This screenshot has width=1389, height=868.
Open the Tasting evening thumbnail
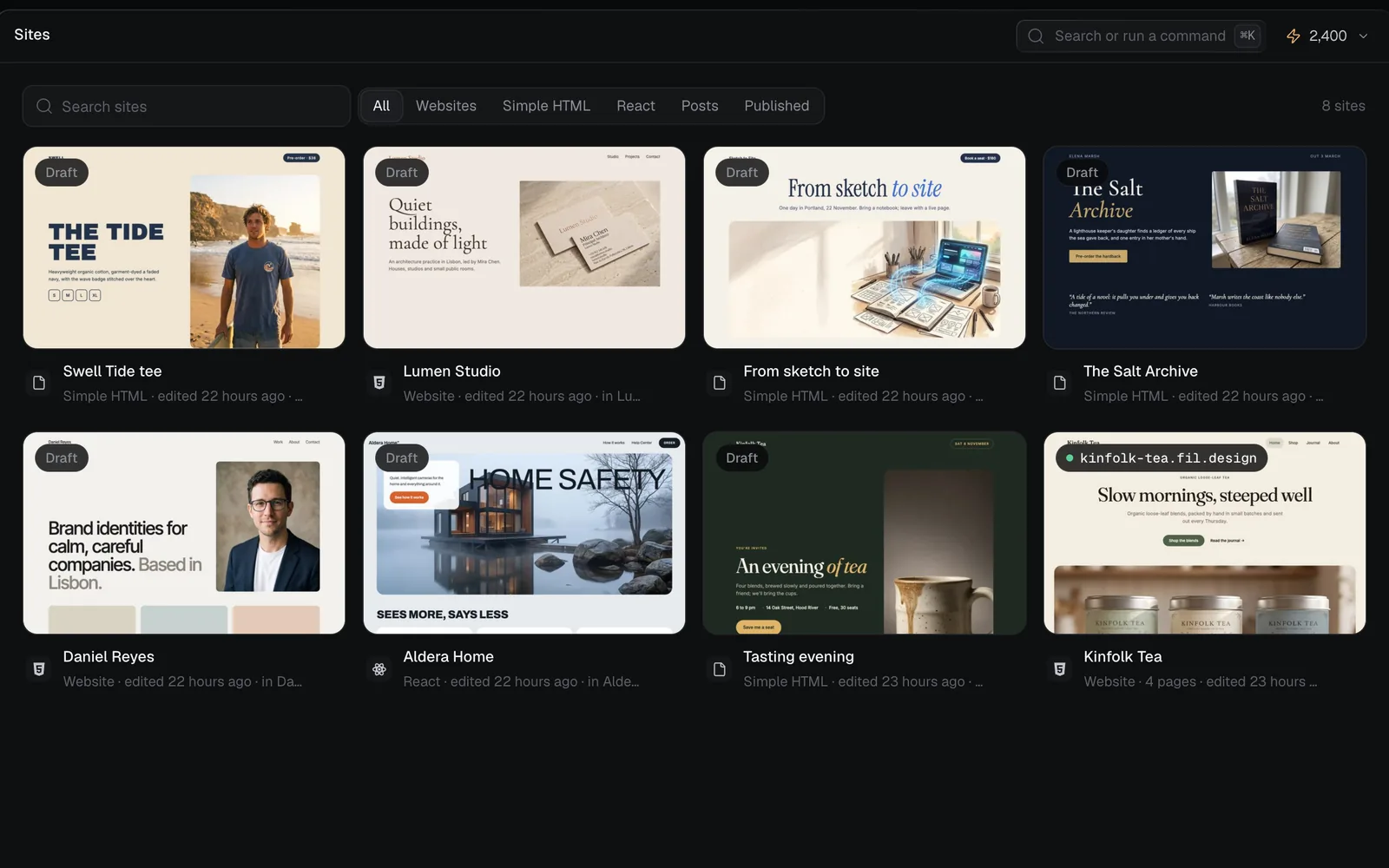click(x=865, y=533)
